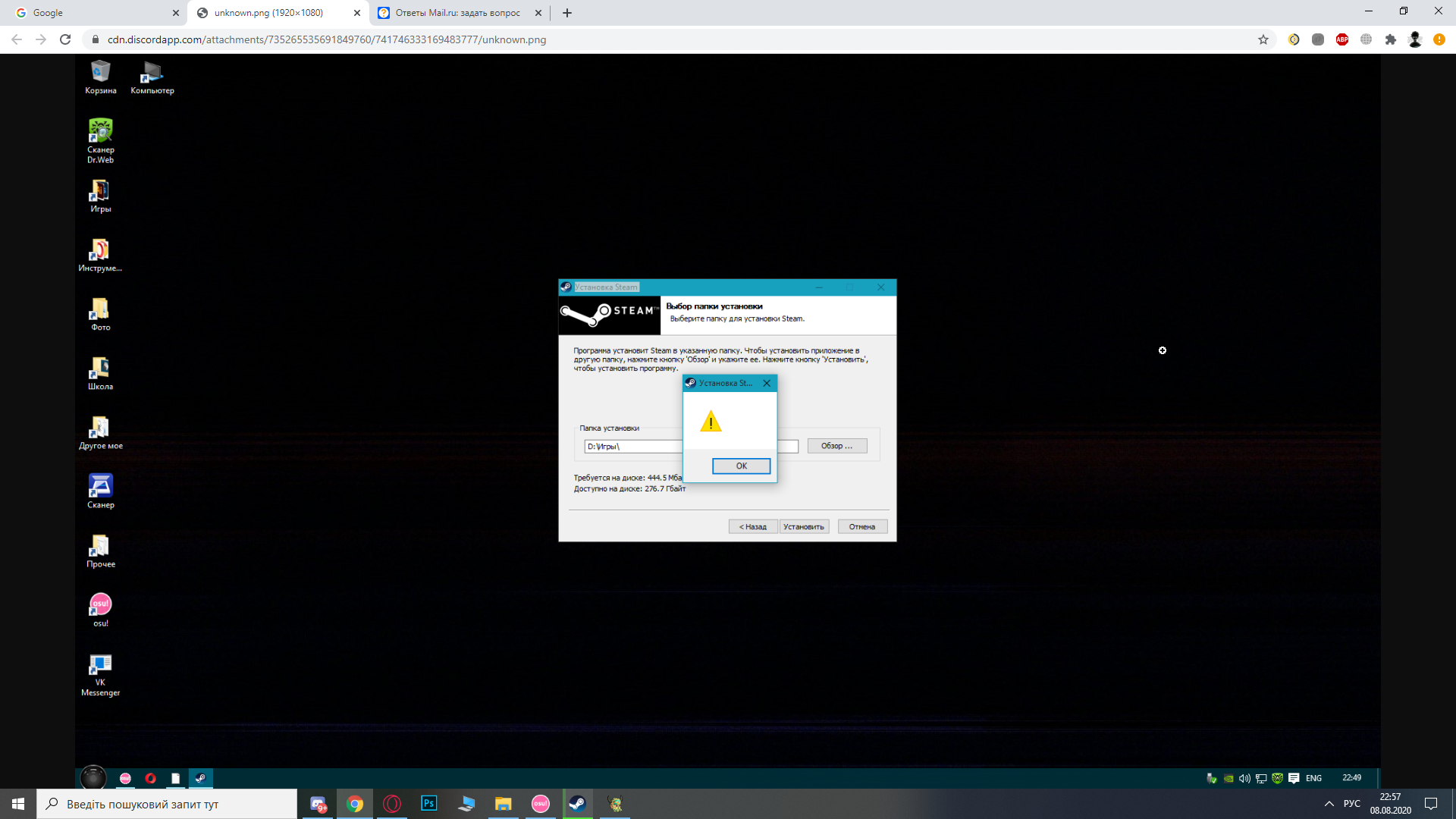Select the Сканер Dr.Web desktop icon
Screen dimensions: 1456x819
point(101,141)
